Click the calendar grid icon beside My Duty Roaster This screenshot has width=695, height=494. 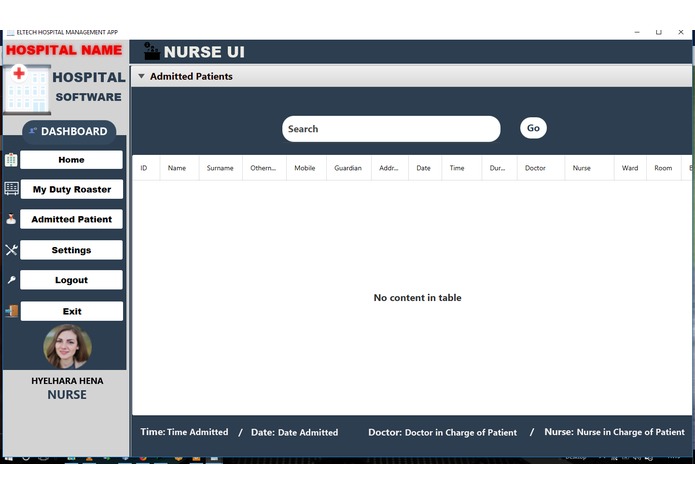12,189
